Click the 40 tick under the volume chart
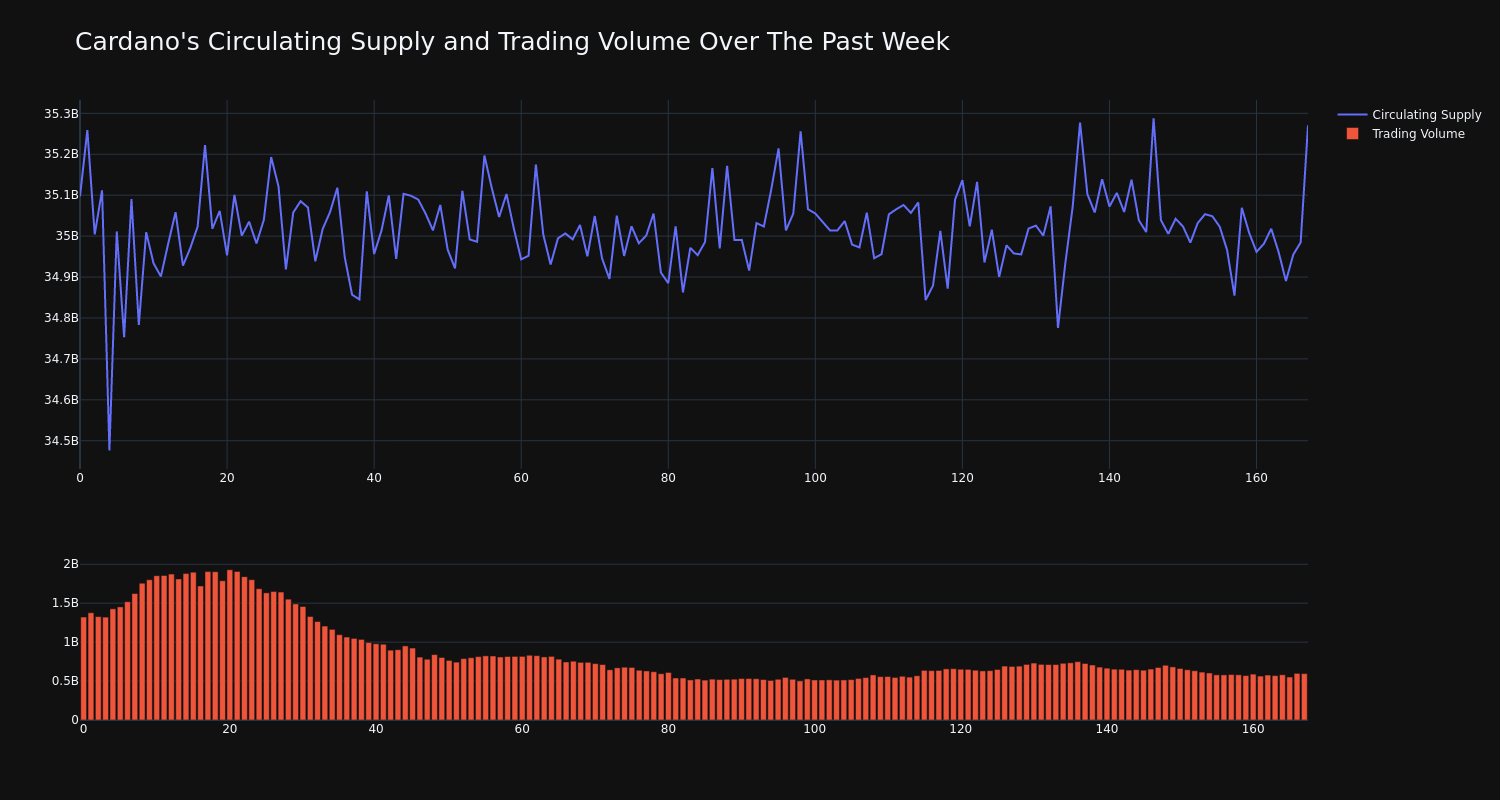Image resolution: width=1500 pixels, height=800 pixels. (x=376, y=729)
